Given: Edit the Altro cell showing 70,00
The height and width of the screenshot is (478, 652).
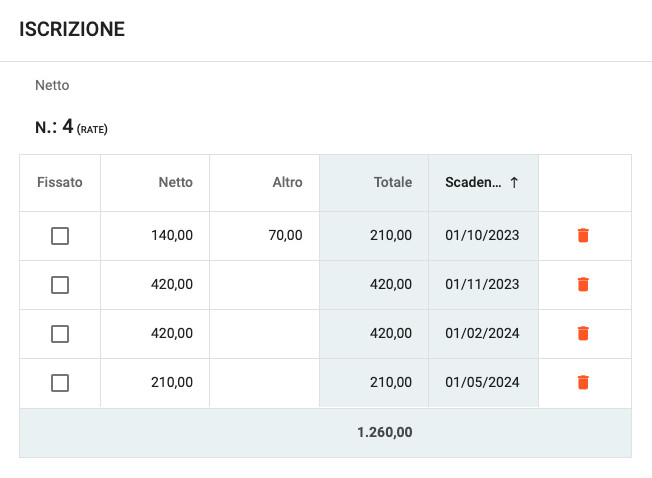Looking at the screenshot, I should tap(264, 236).
